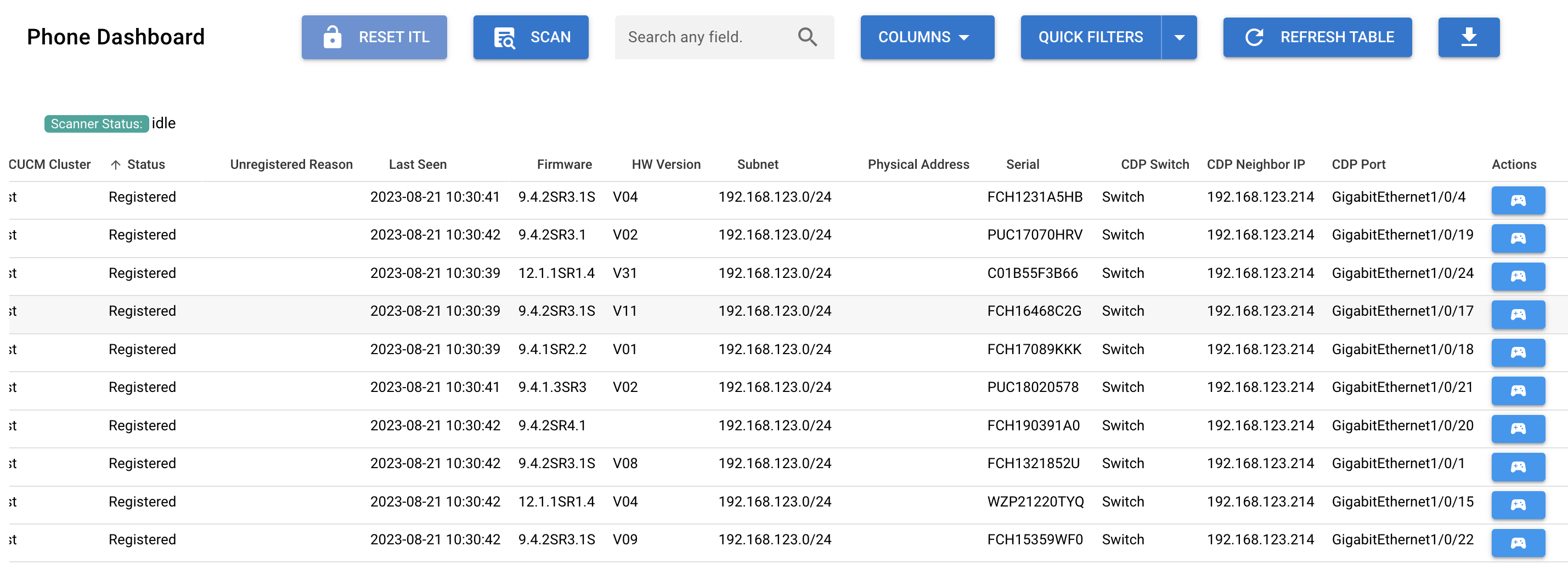Click the search magnifier icon

(x=806, y=37)
